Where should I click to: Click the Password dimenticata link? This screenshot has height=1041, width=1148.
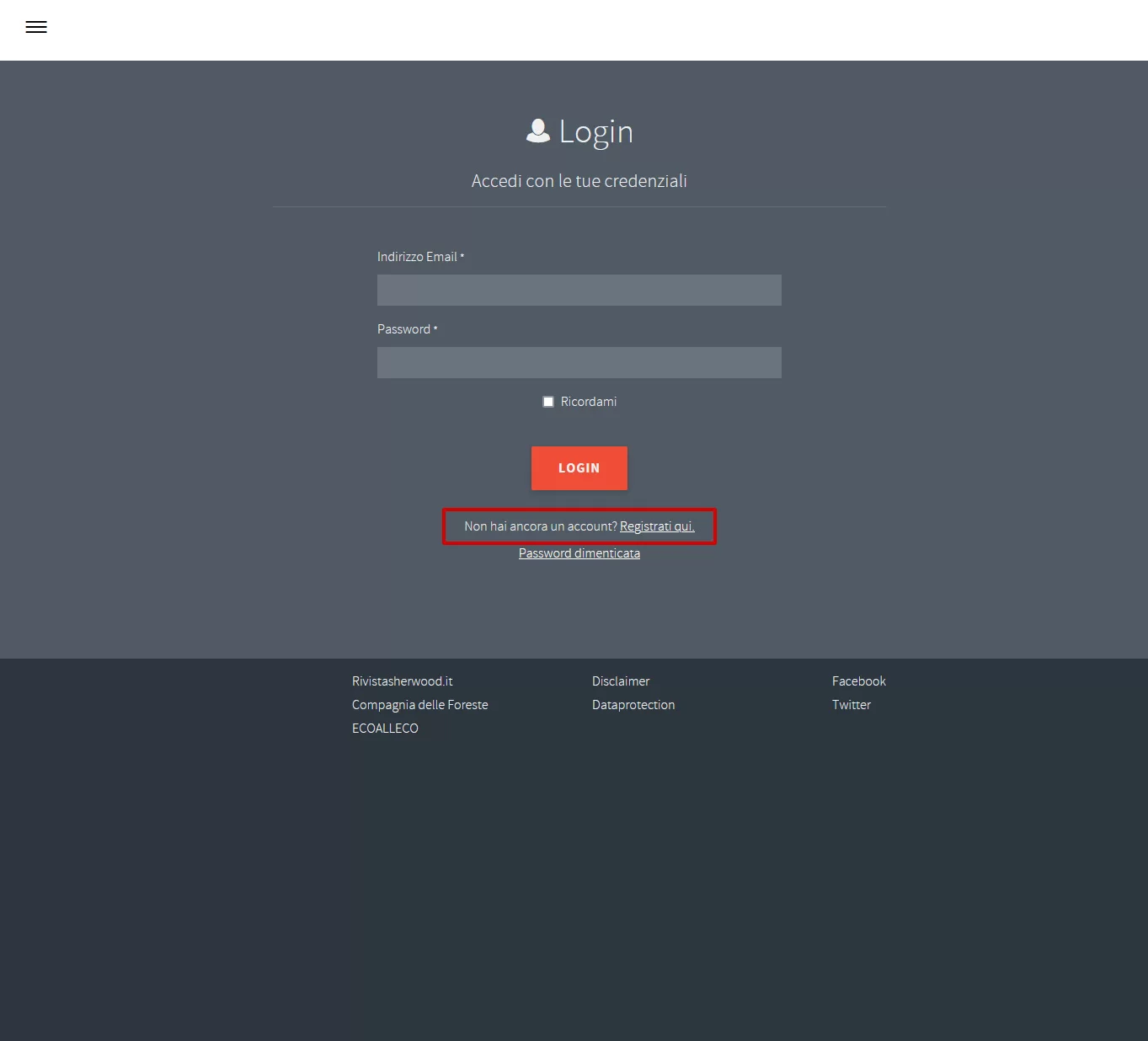tap(579, 553)
